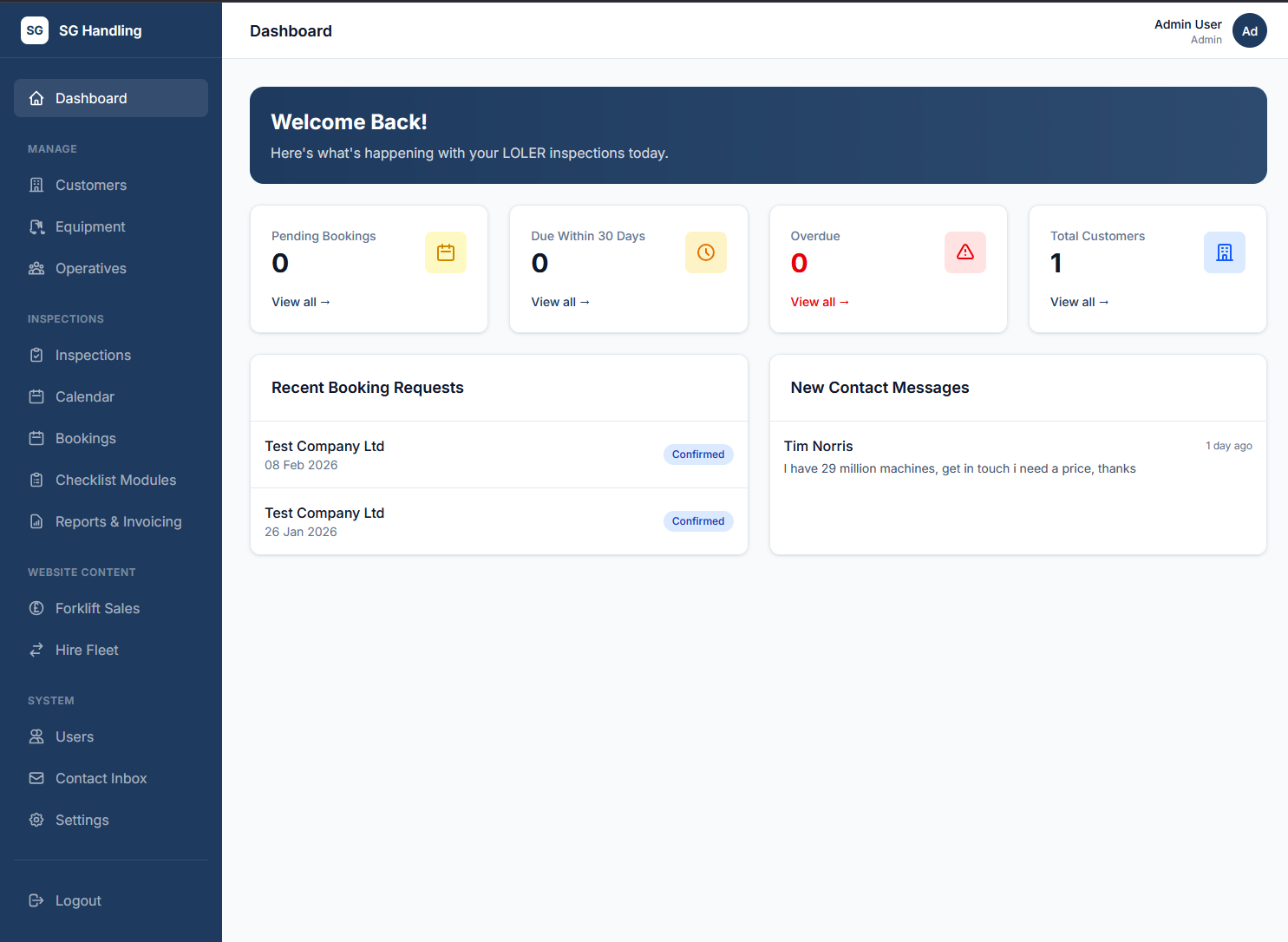Screen dimensions: 1288x942
Task: Click the yellow calendar icon on Pending Bookings card
Action: click(x=446, y=252)
